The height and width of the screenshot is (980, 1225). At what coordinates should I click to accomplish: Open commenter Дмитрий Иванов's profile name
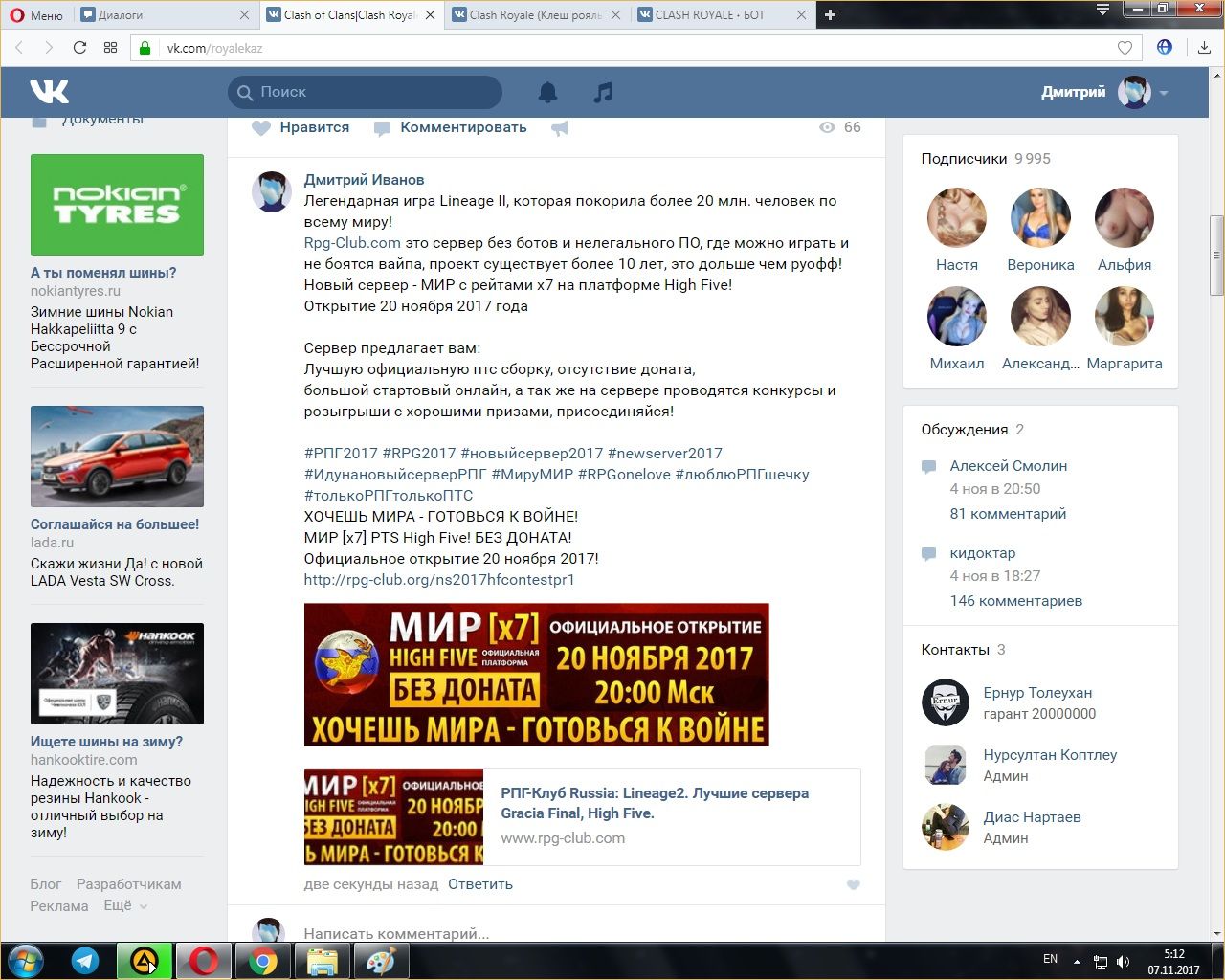click(364, 180)
